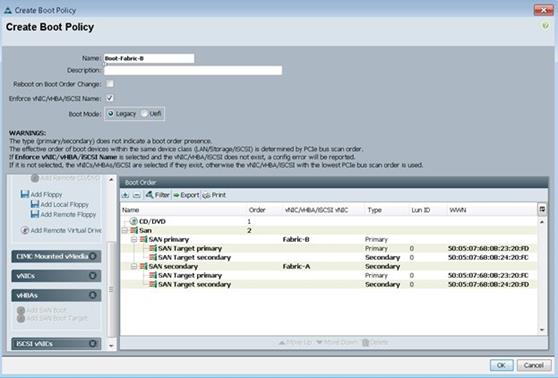Click the left panel scroll-up arrow
The height and width of the screenshot is (378, 558).
(111, 180)
